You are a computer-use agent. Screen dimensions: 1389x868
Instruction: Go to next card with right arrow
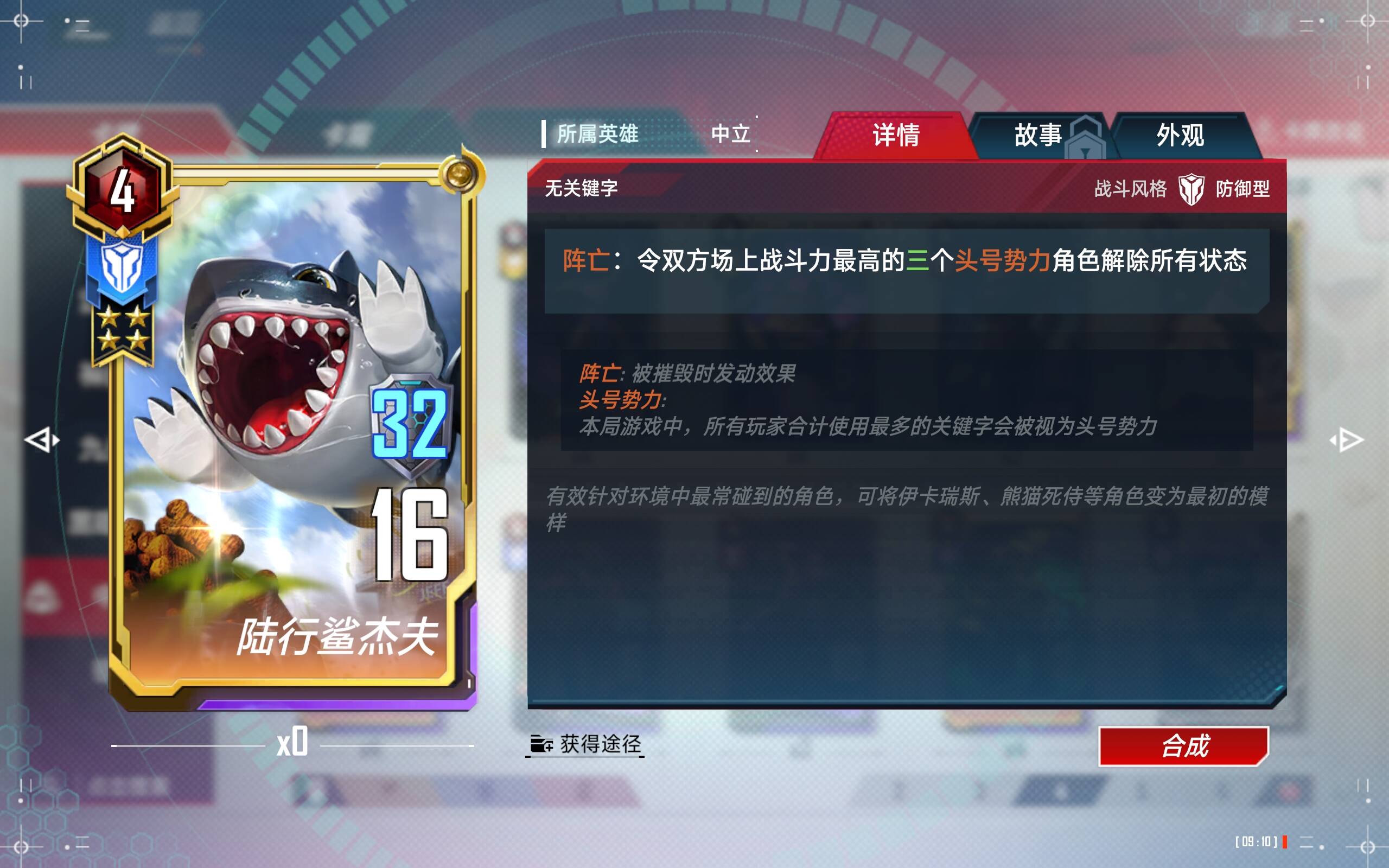1347,441
